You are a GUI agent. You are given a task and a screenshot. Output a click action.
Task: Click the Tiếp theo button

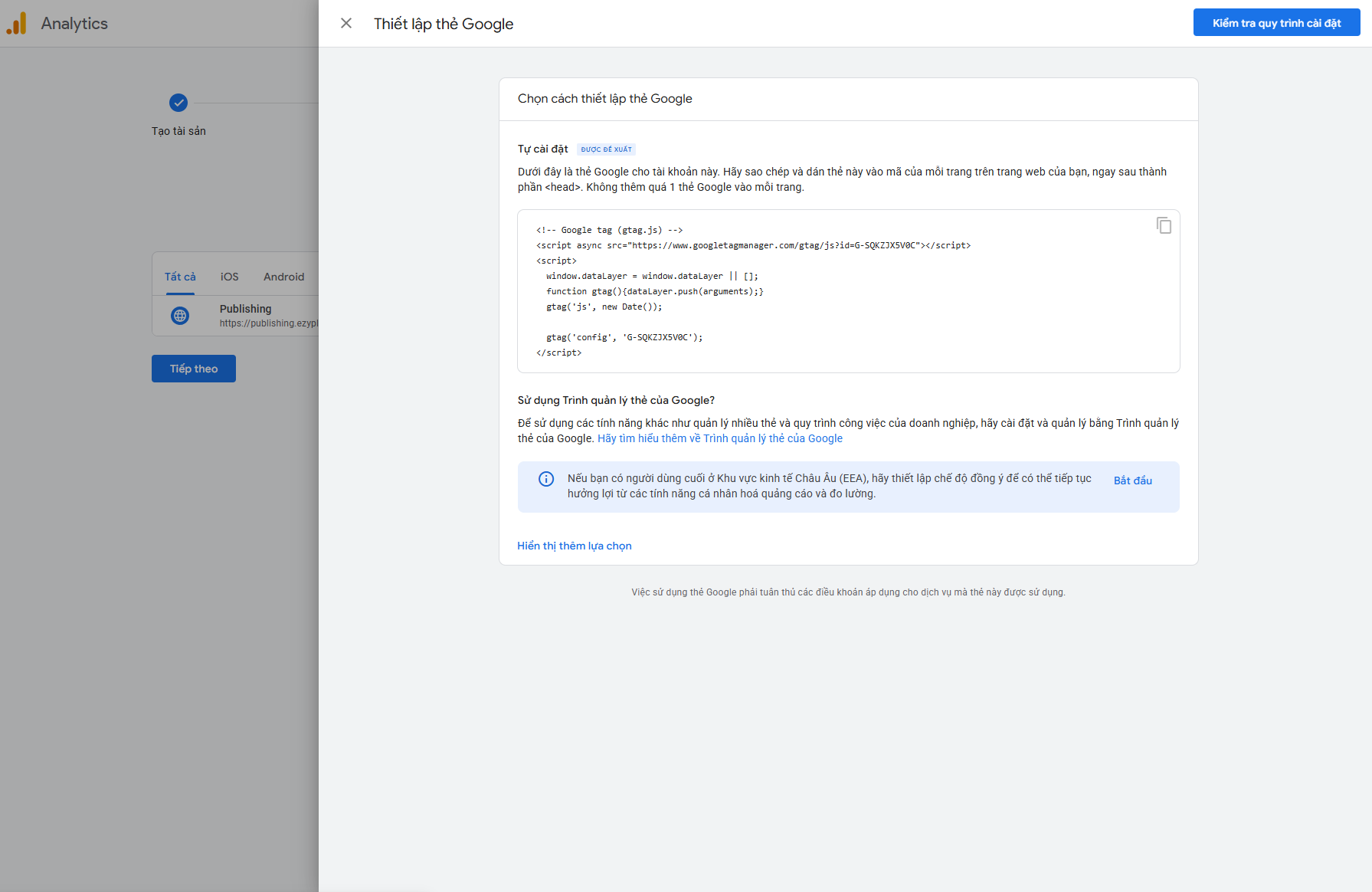click(x=194, y=369)
